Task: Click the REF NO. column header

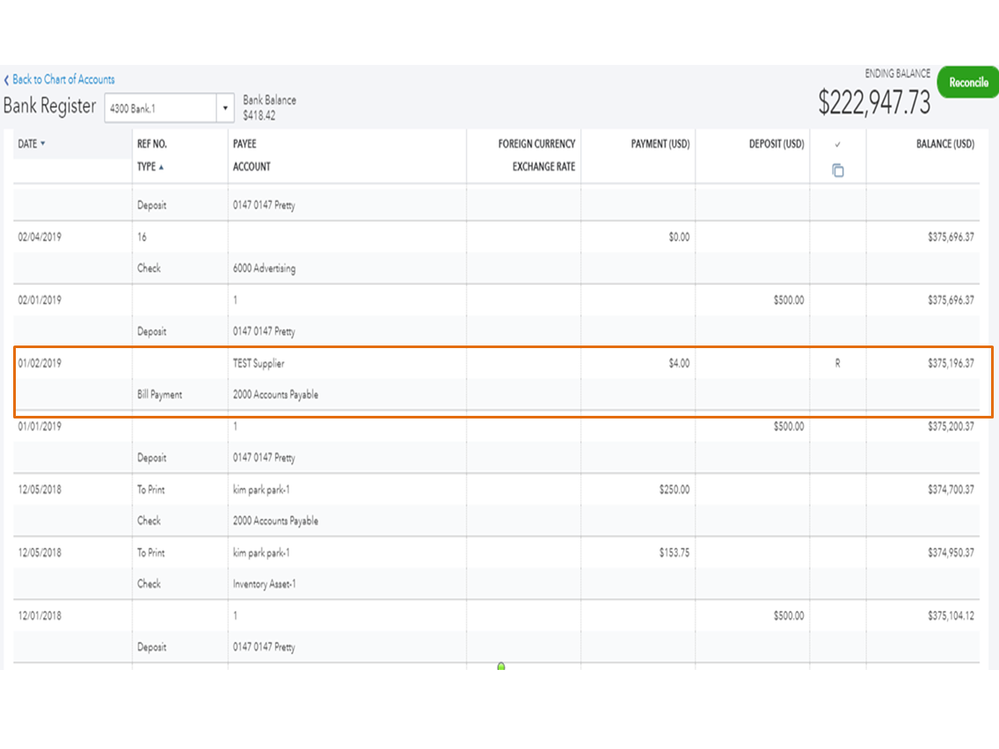Action: [152, 144]
